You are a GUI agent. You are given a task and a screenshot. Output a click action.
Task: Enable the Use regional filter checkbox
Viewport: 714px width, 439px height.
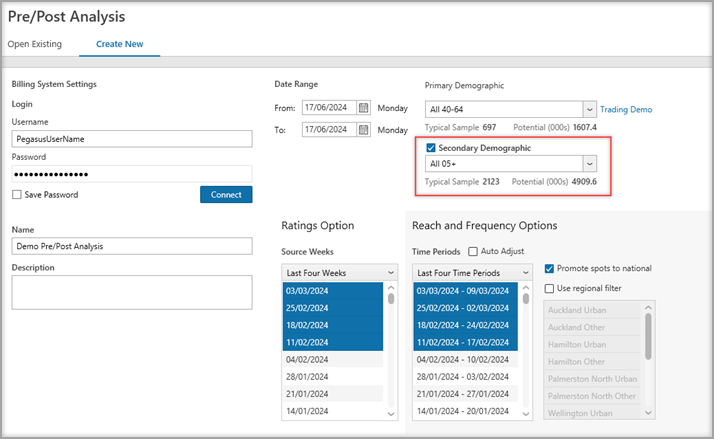[x=549, y=288]
